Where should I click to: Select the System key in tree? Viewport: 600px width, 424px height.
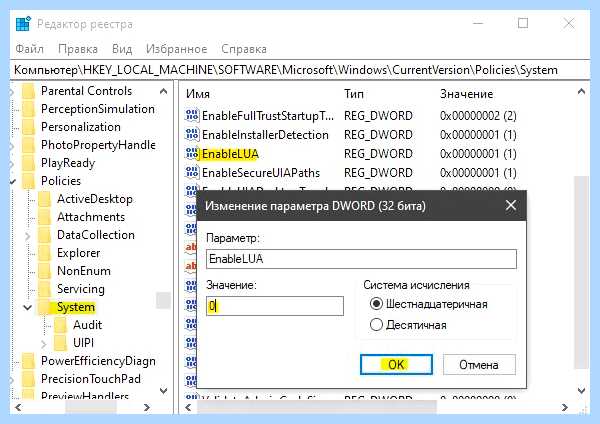tap(76, 307)
